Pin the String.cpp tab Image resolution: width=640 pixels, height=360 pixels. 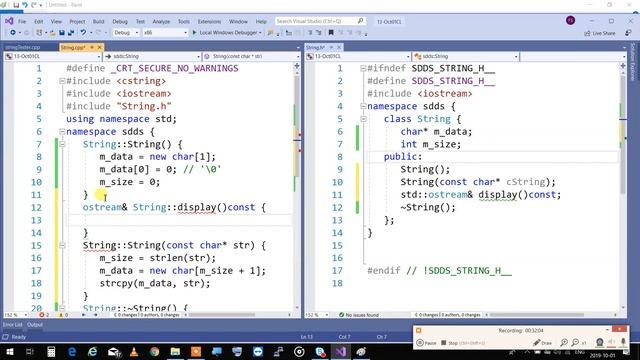click(x=92, y=47)
